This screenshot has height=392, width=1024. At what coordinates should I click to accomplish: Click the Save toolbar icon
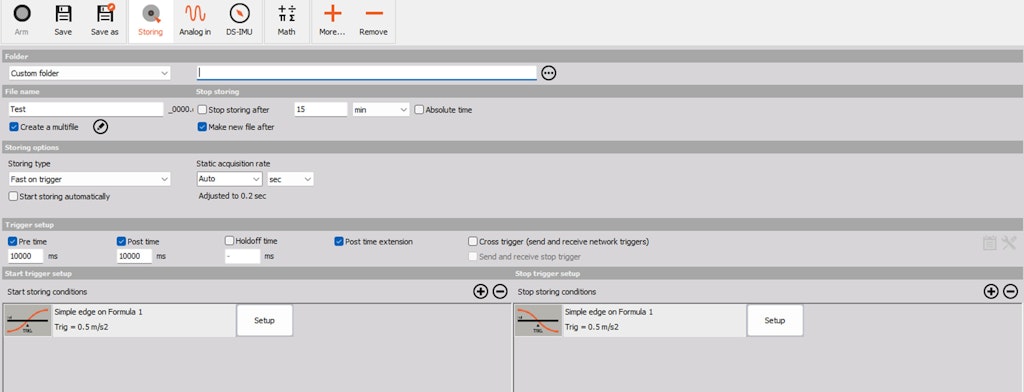point(63,14)
